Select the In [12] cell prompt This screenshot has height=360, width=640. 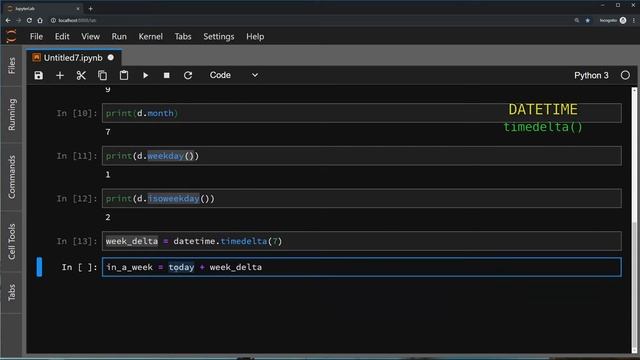(x=77, y=199)
